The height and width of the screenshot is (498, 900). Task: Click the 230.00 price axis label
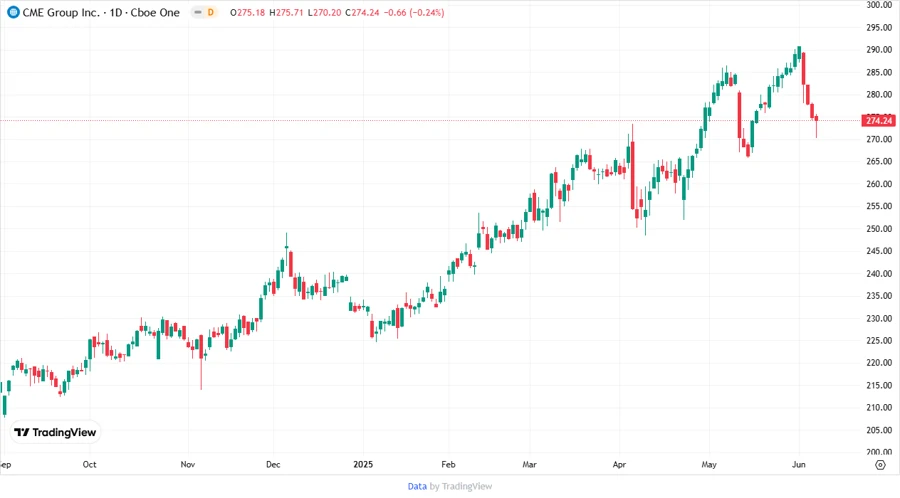tap(879, 318)
